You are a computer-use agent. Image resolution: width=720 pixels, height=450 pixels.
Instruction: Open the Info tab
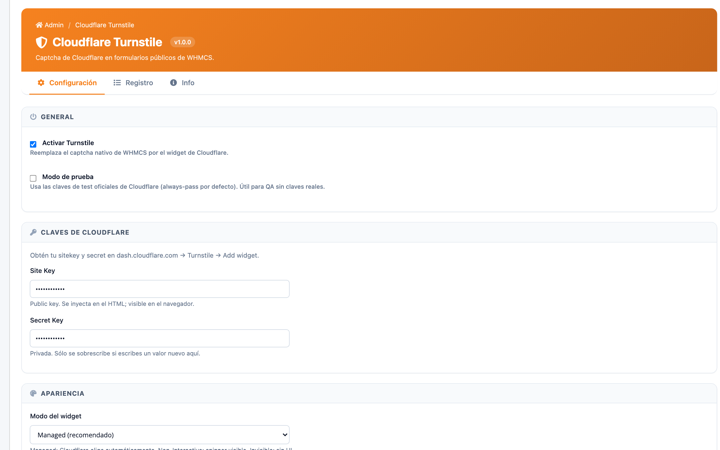[182, 83]
